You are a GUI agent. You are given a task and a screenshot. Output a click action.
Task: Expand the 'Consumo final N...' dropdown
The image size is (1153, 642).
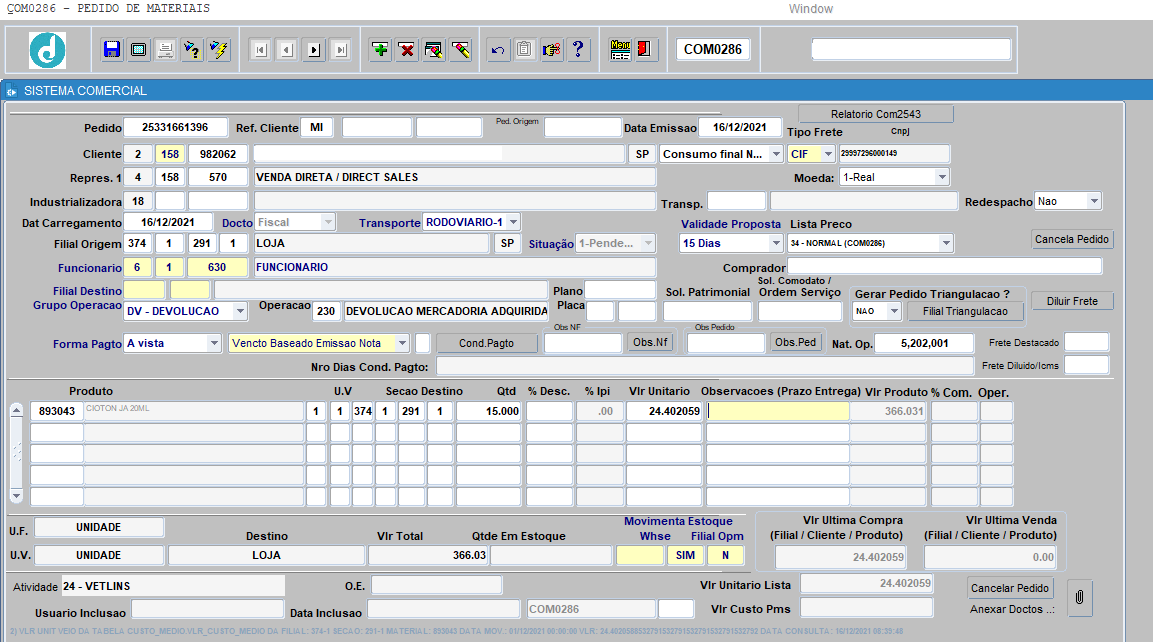[776, 154]
